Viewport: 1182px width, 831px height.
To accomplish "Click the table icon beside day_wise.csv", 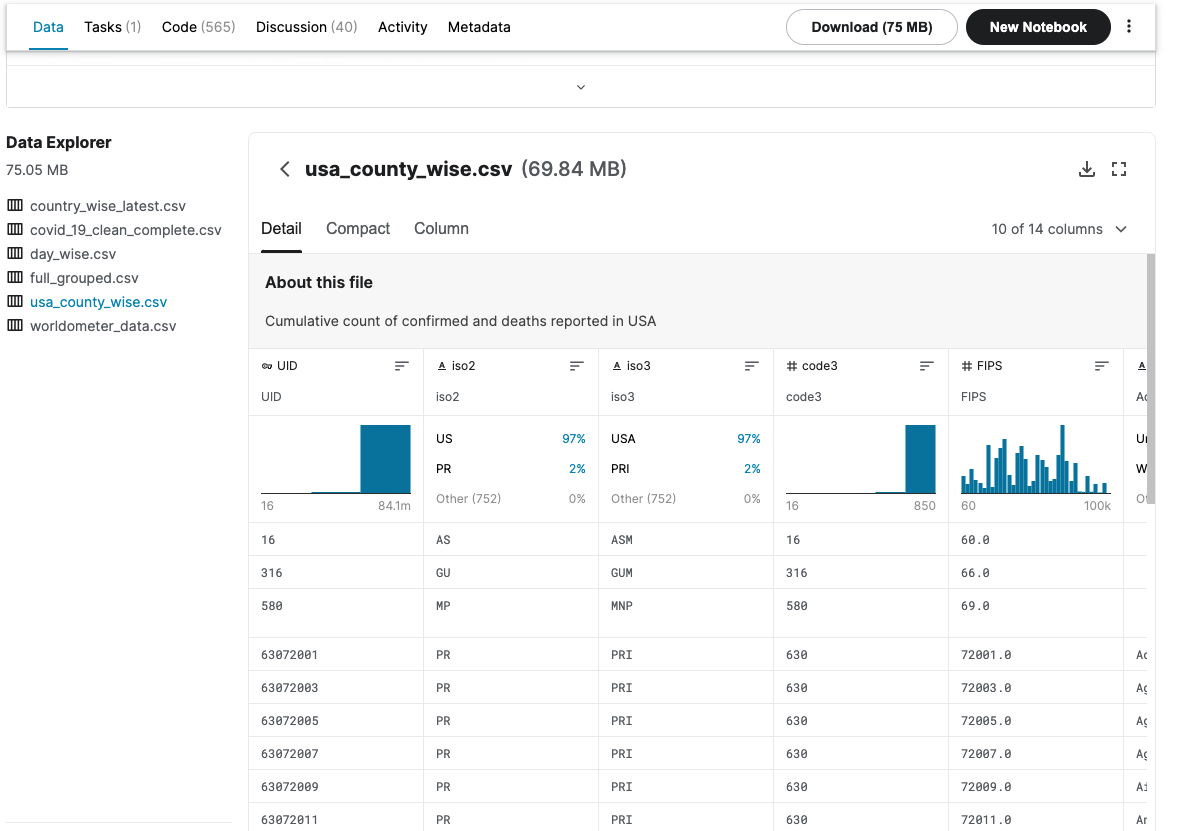I will pos(12,253).
